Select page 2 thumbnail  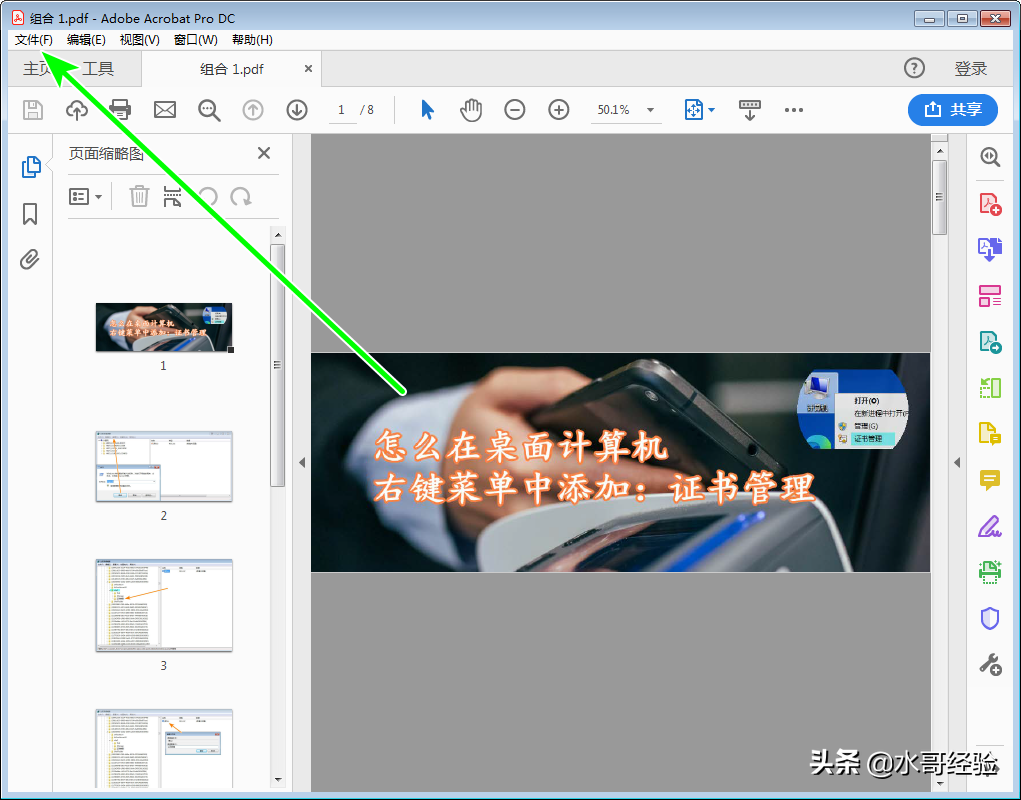coord(164,466)
